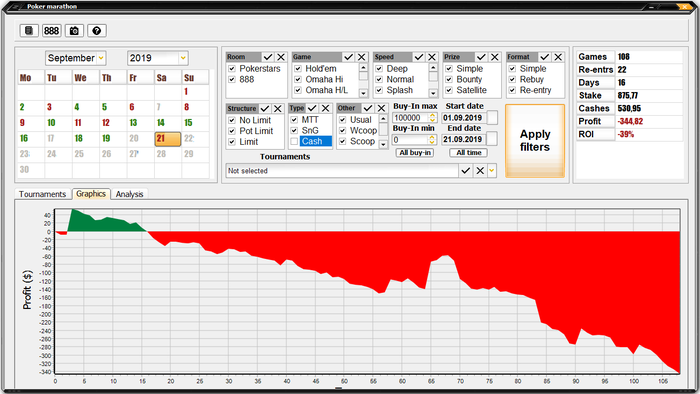Click All buy-in button

[415, 153]
